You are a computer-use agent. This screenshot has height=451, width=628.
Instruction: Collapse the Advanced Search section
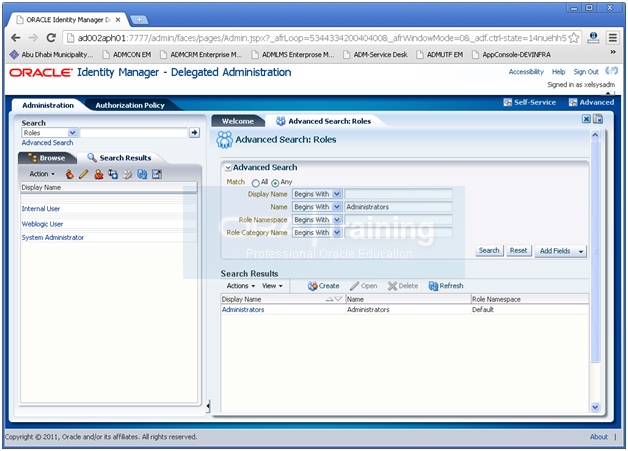[228, 167]
